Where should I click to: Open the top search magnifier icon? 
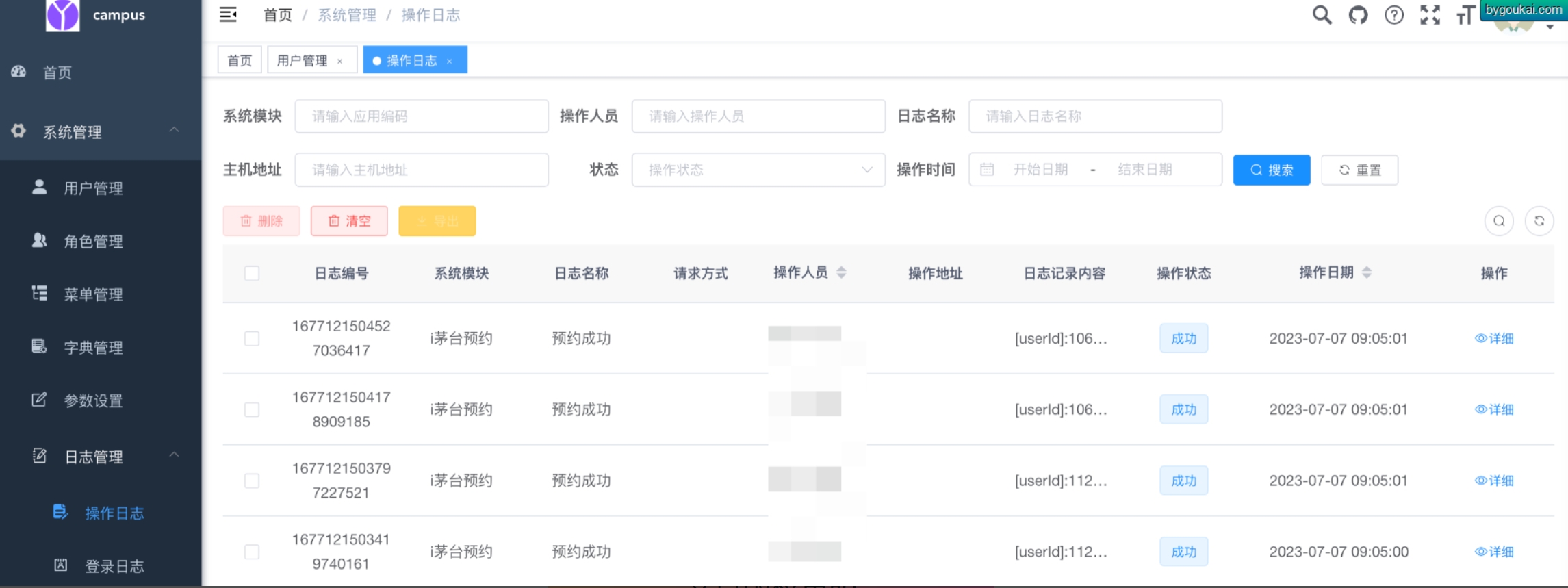(1322, 14)
